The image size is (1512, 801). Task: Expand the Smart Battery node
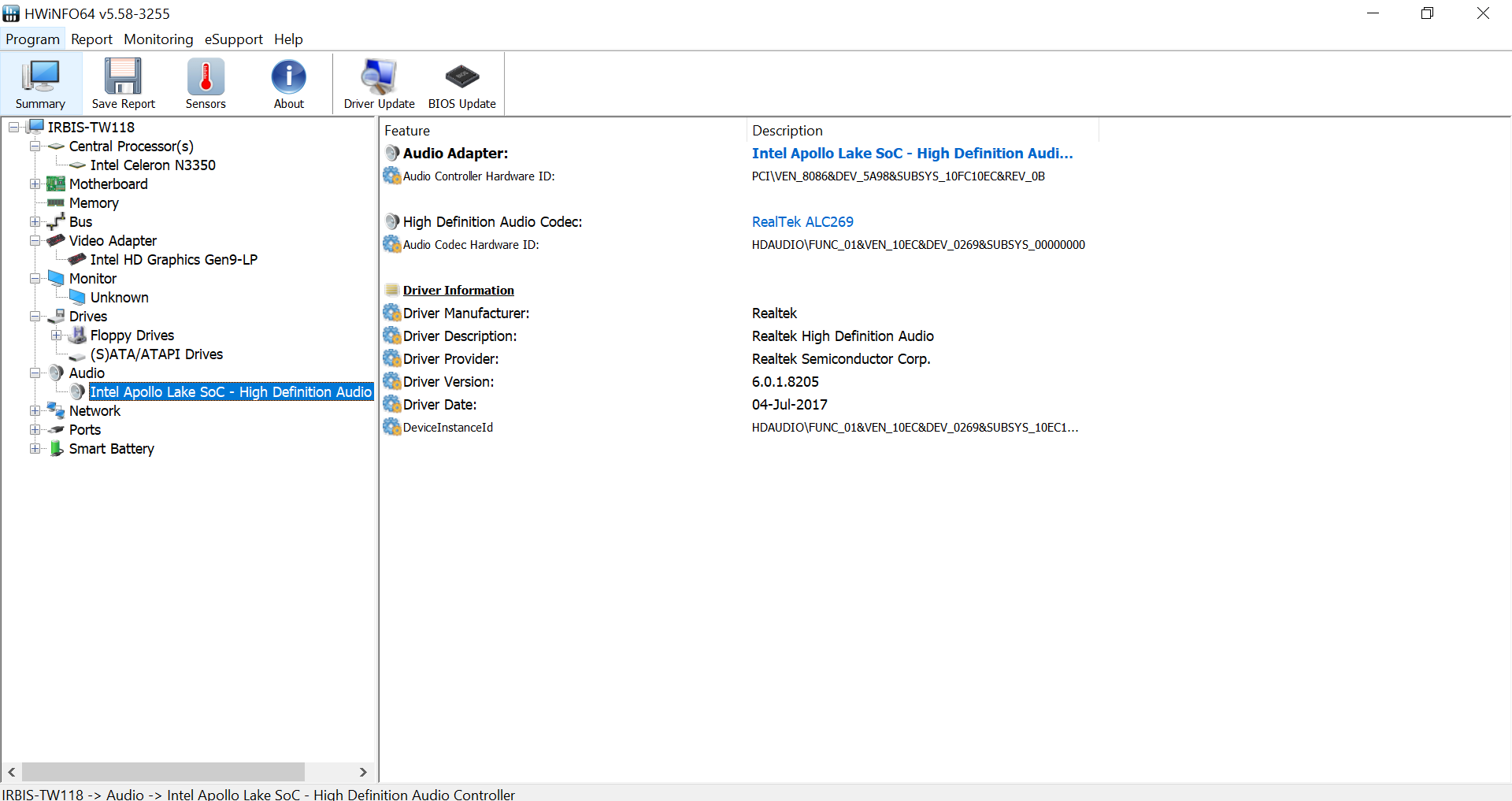[x=35, y=448]
